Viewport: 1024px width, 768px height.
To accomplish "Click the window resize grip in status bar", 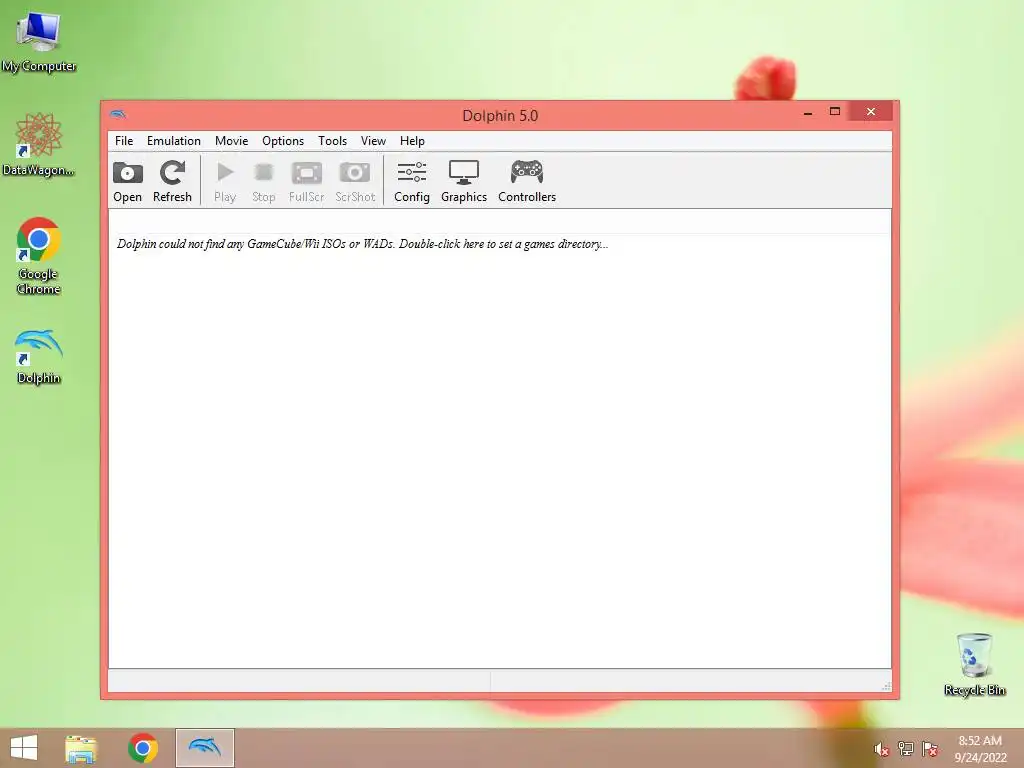I will point(886,686).
